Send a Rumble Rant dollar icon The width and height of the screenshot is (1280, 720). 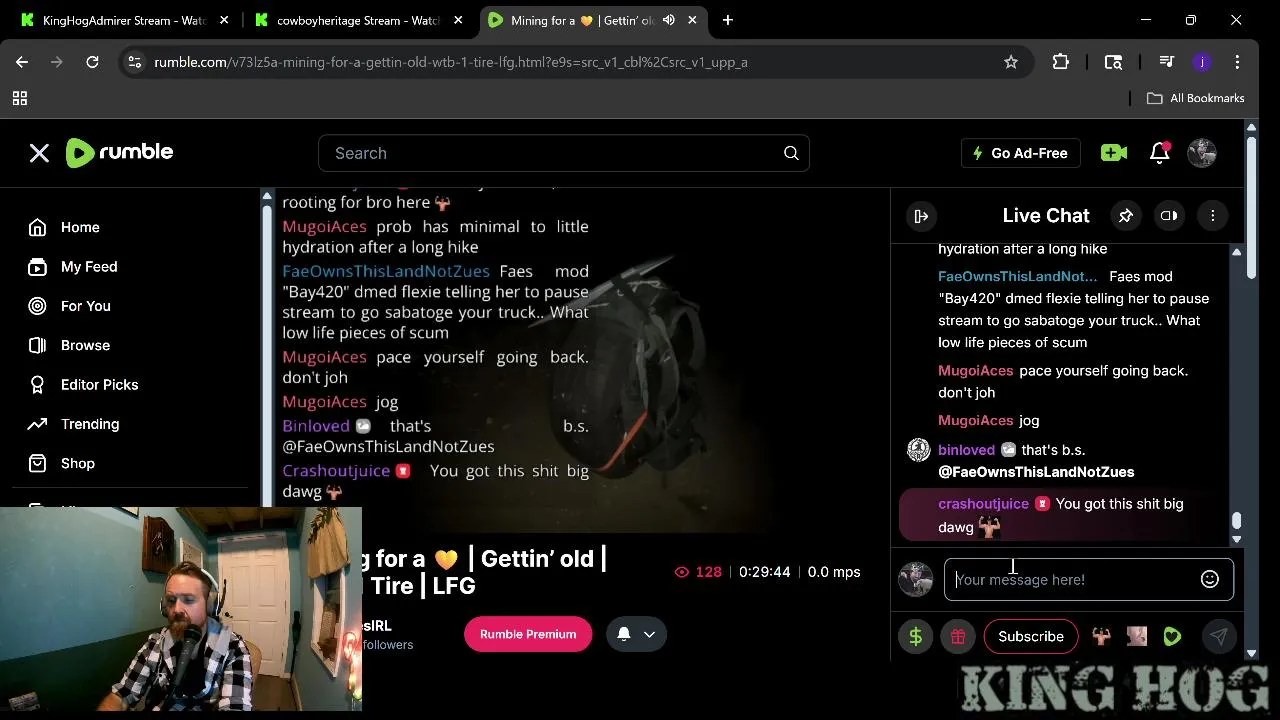click(915, 636)
